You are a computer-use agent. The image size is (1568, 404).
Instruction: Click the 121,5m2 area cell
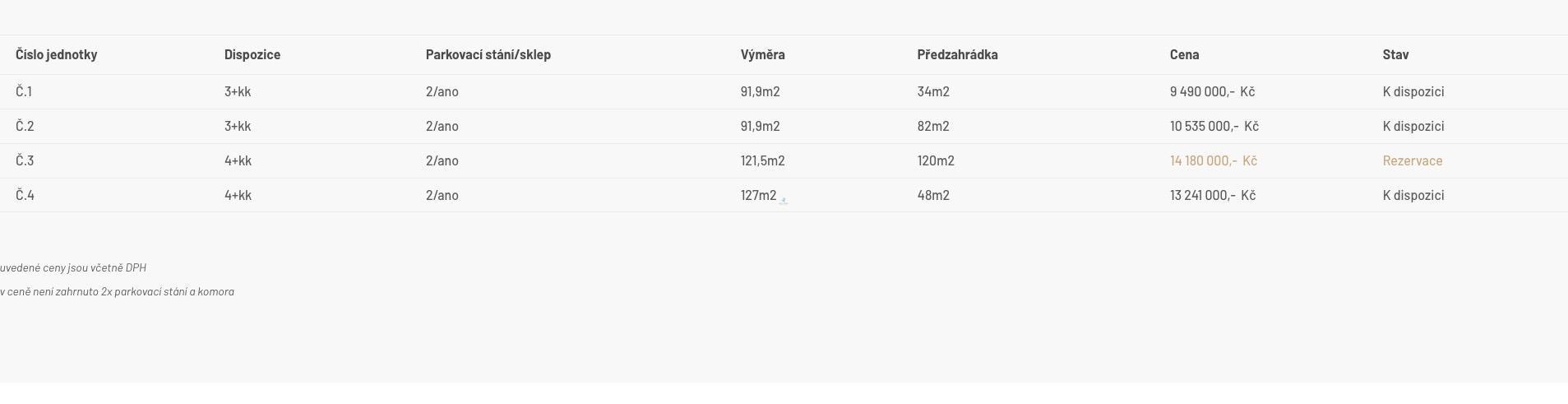tap(762, 160)
